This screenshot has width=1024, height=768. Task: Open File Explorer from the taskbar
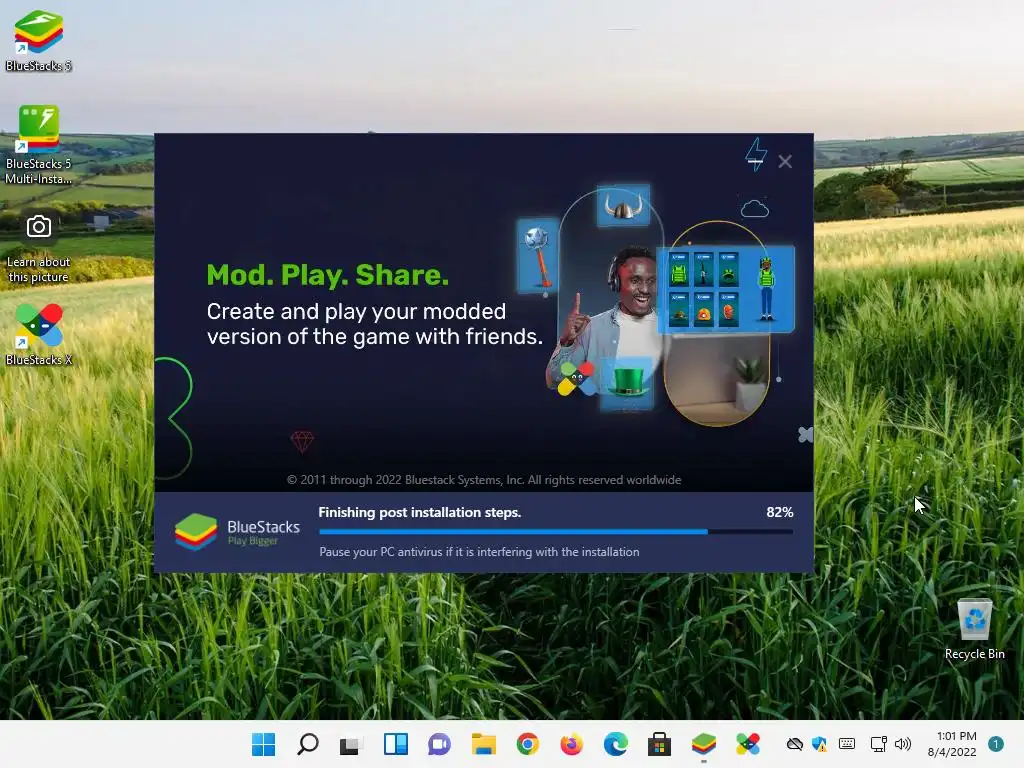pyautogui.click(x=484, y=744)
